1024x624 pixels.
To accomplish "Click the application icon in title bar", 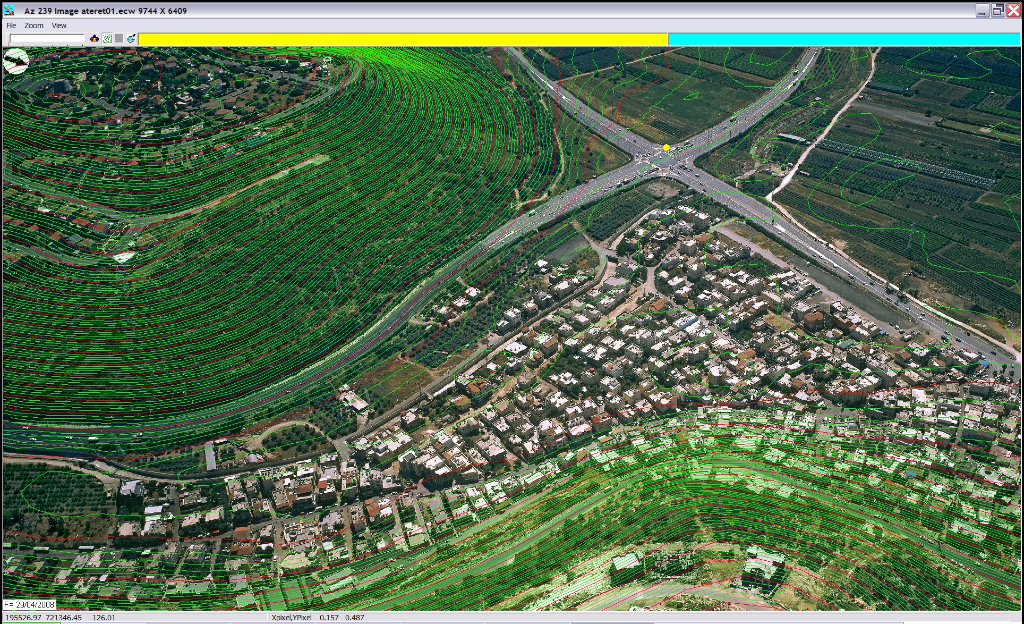I will [x=10, y=9].
